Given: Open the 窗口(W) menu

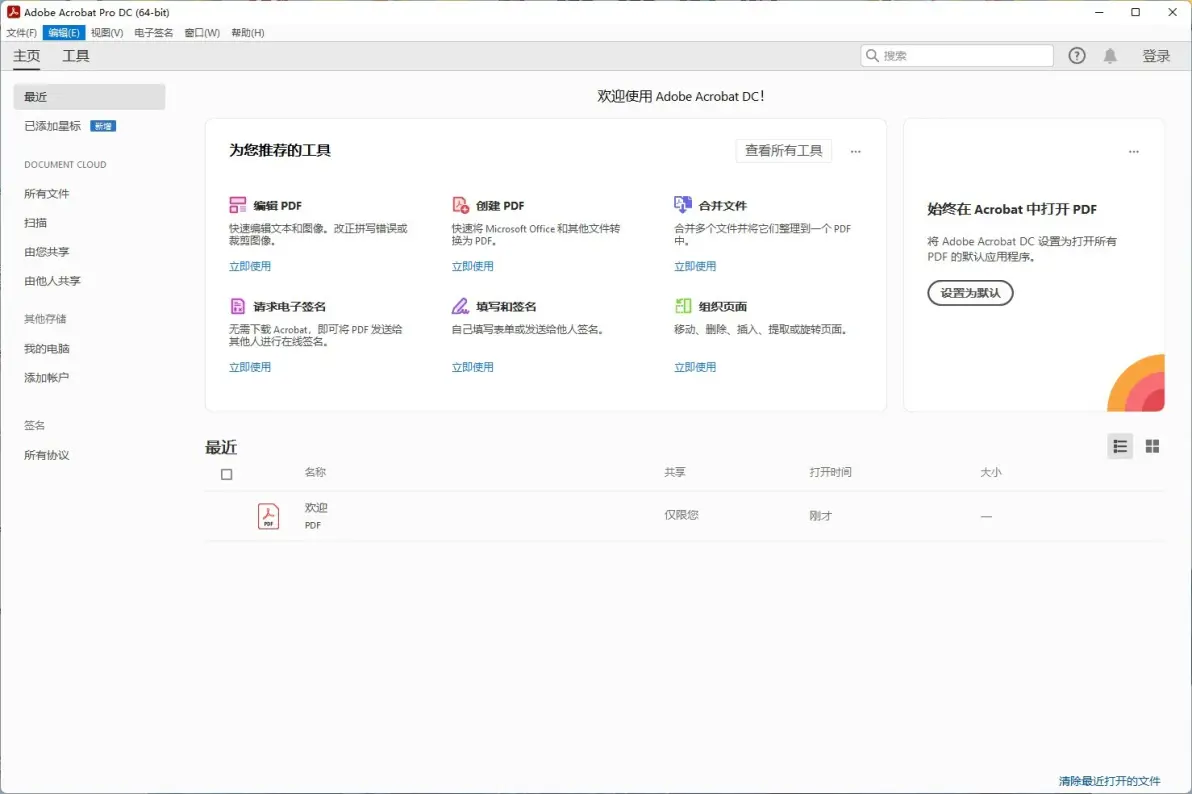Looking at the screenshot, I should 202,33.
